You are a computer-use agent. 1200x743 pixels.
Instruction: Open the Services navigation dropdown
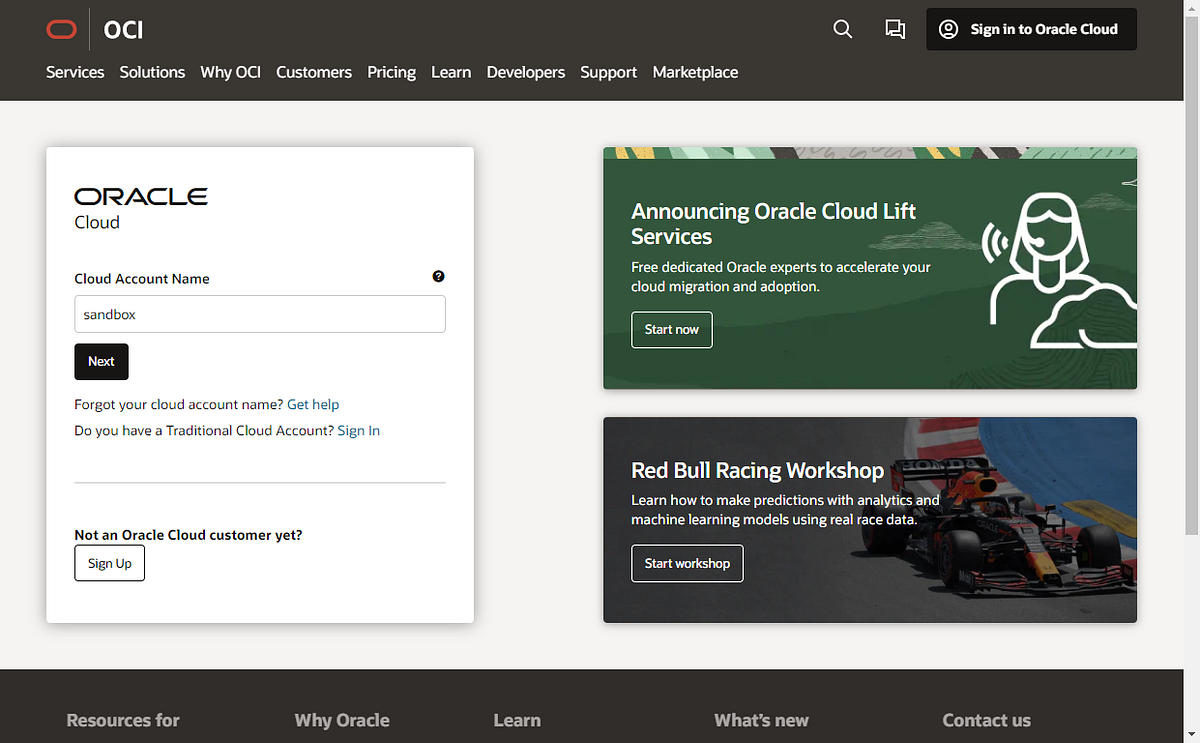tap(75, 72)
